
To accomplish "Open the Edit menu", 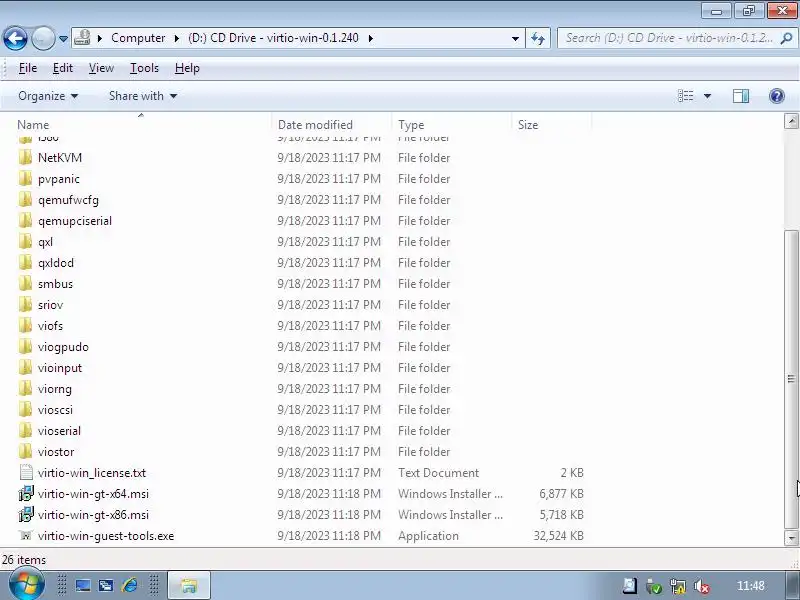I will [x=63, y=68].
